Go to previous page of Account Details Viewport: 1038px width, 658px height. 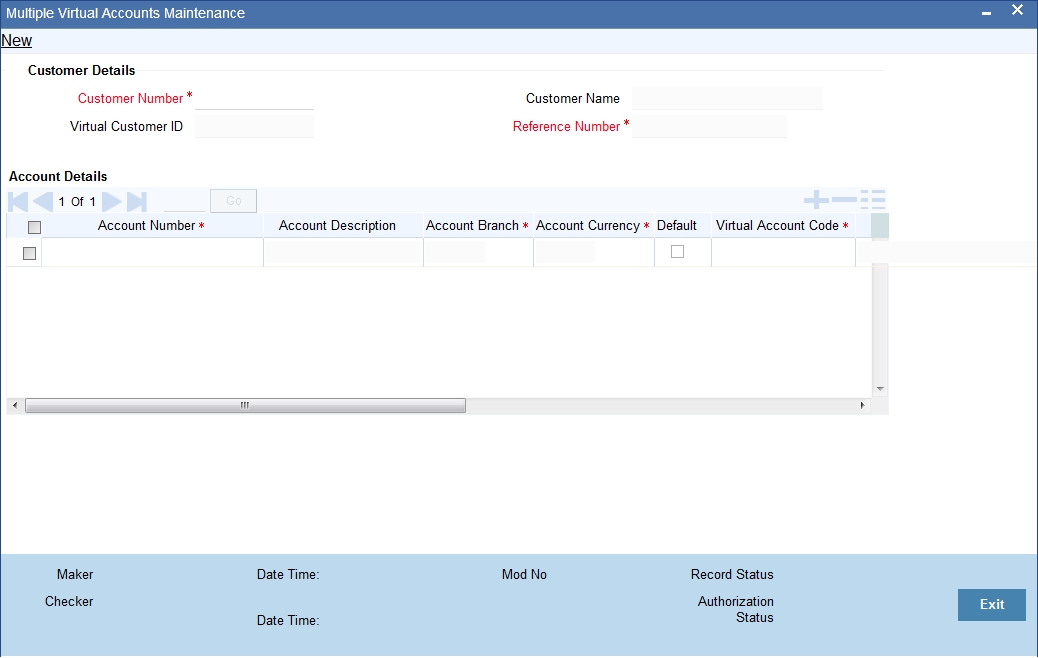point(43,202)
